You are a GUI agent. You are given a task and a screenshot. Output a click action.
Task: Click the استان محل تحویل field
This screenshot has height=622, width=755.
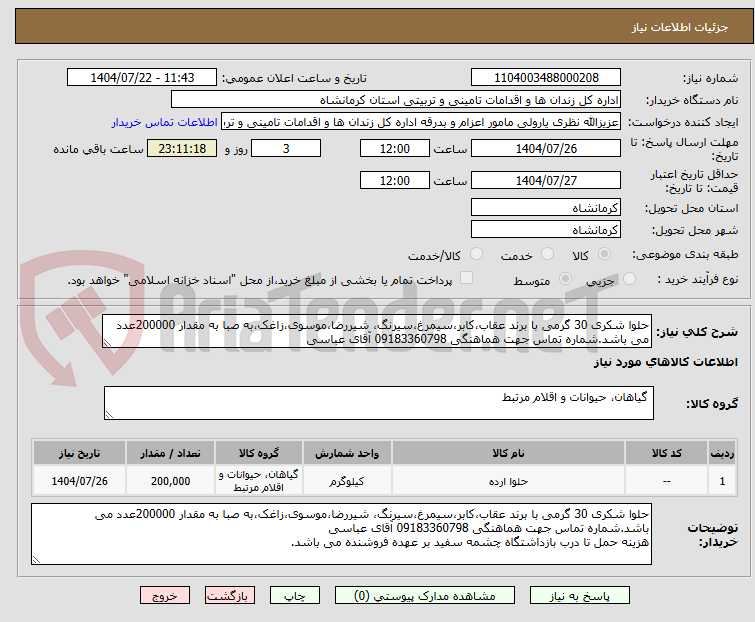coord(546,207)
